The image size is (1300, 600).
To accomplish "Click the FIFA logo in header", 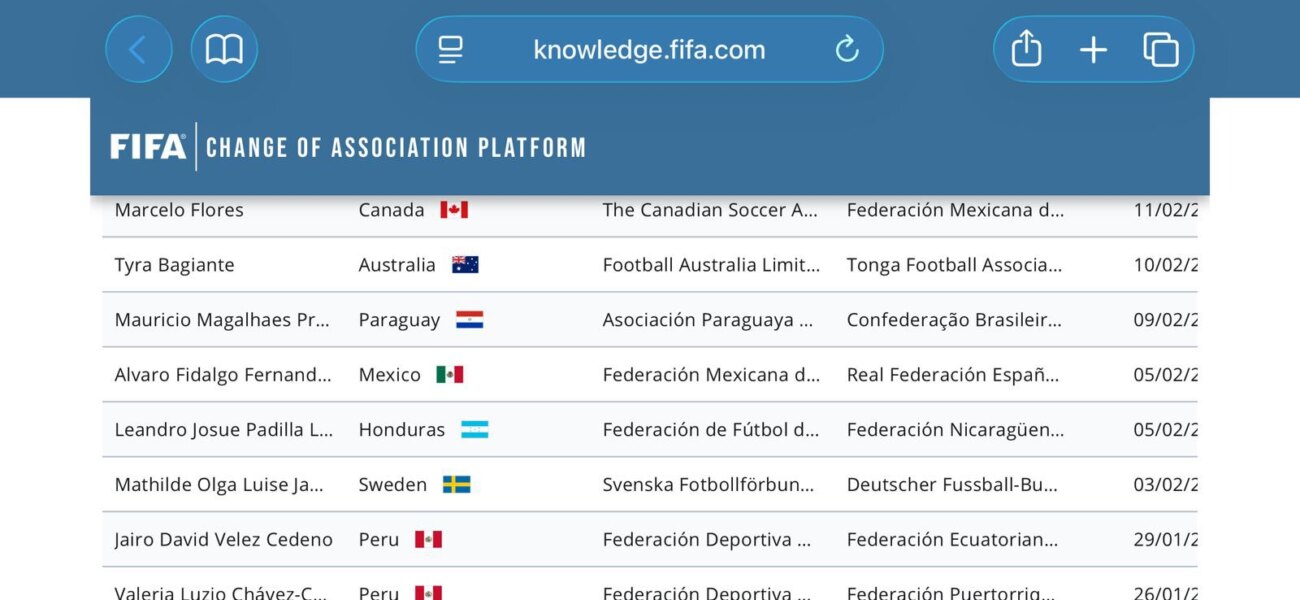I will [148, 147].
